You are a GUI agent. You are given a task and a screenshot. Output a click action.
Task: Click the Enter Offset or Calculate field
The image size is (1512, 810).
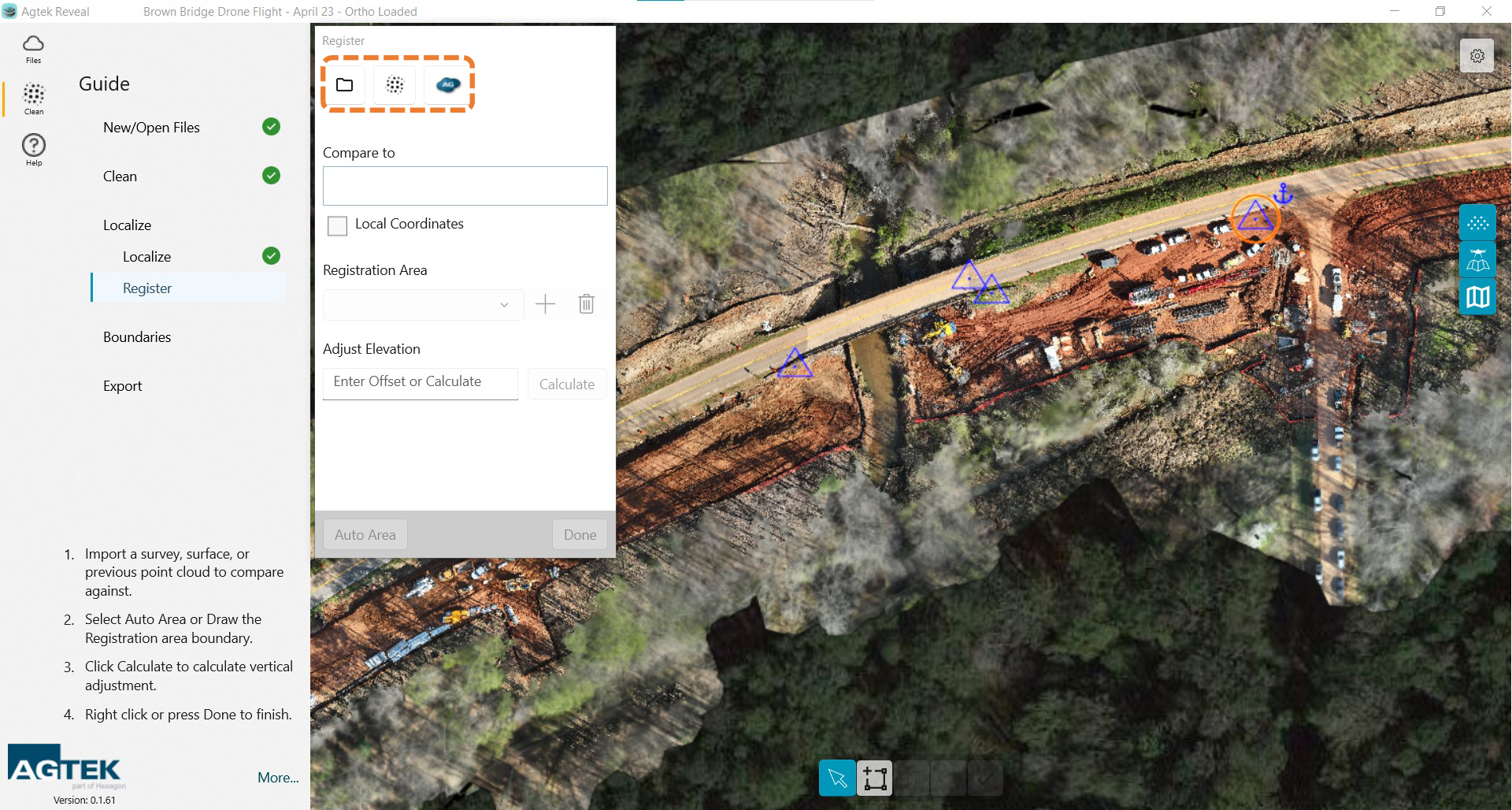click(420, 383)
